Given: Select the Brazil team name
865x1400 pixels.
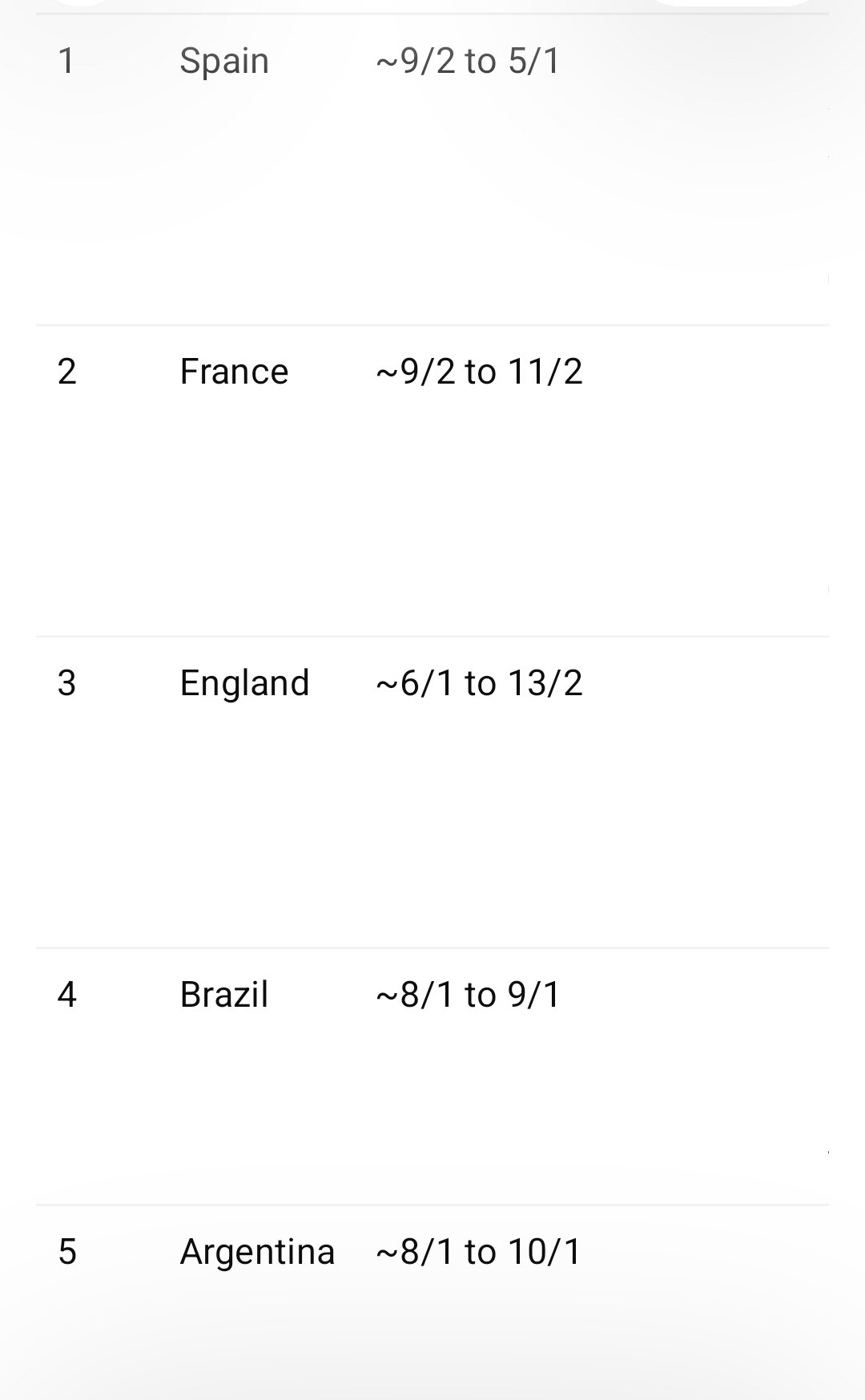Looking at the screenshot, I should point(224,995).
